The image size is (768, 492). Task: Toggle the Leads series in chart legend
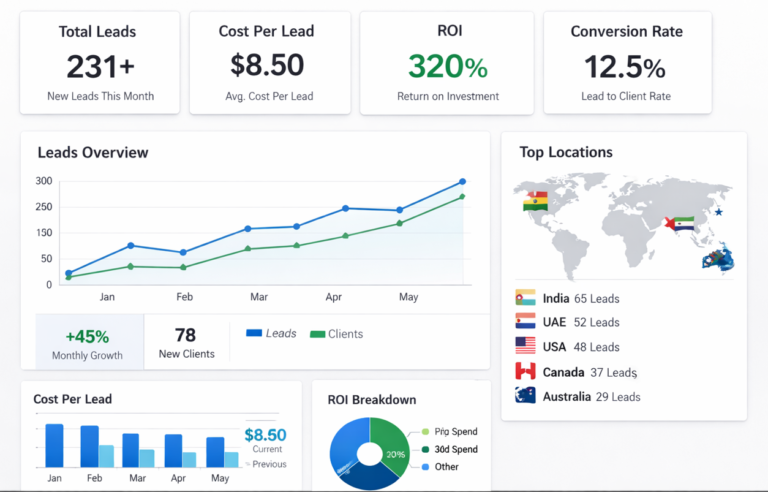[271, 333]
